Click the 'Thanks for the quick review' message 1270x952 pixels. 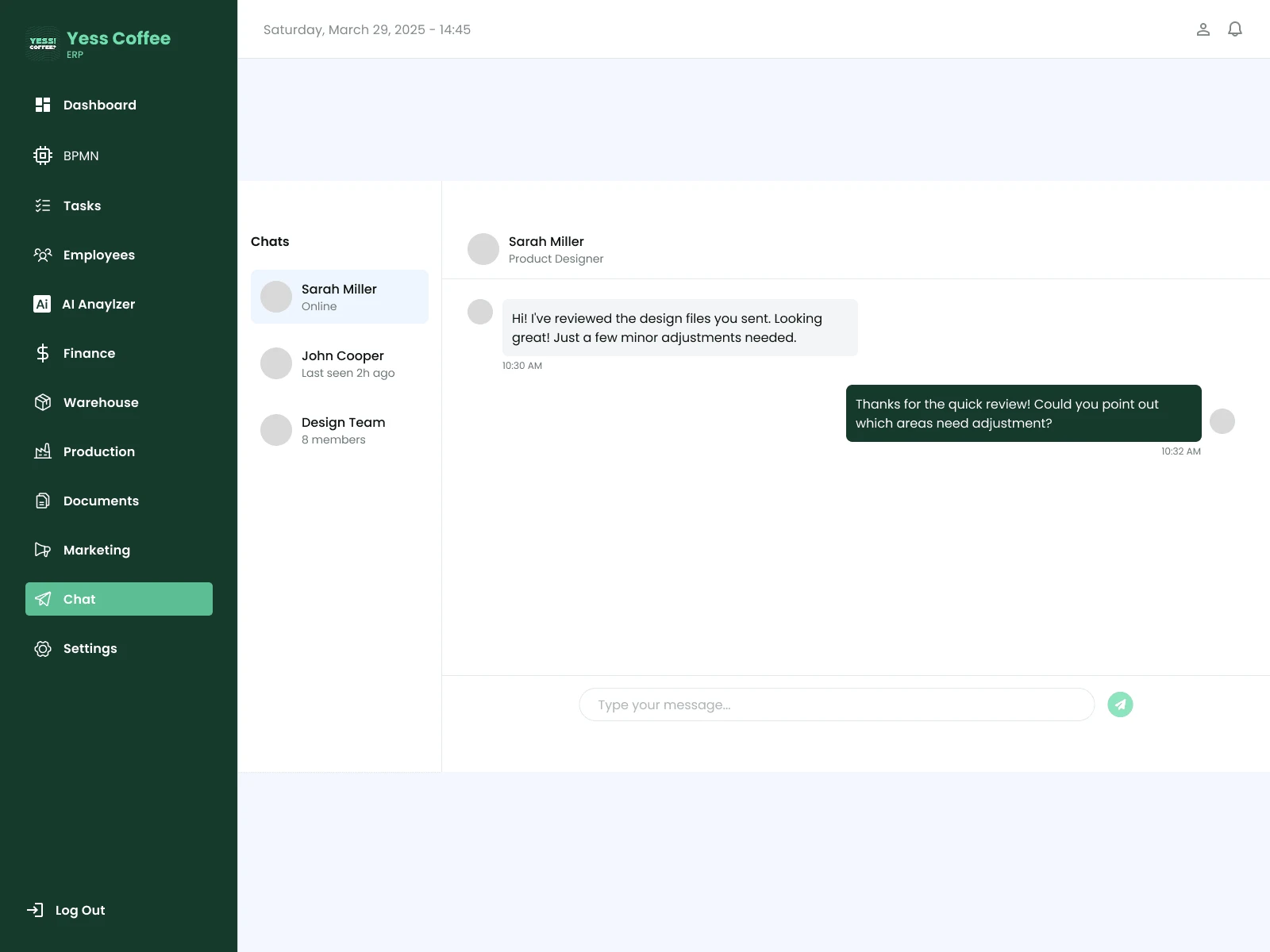1024,413
